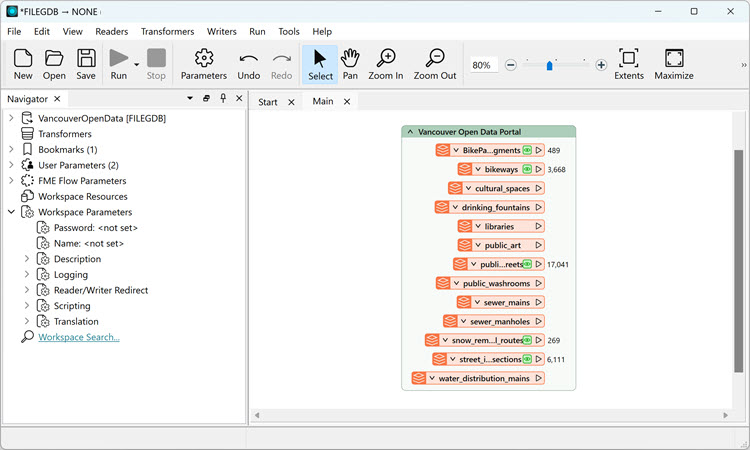
Task: Expand User Parameters (2) node
Action: (11, 165)
